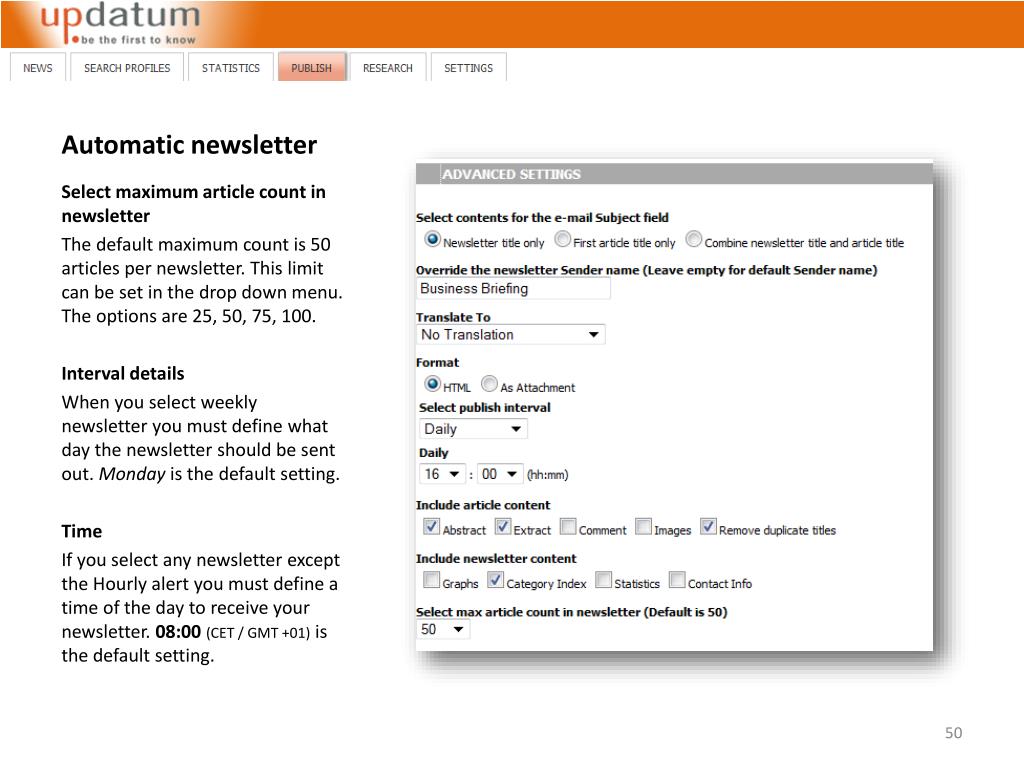Open the STATISTICS tab
Viewport: 1024px width, 768px height.
[x=231, y=67]
